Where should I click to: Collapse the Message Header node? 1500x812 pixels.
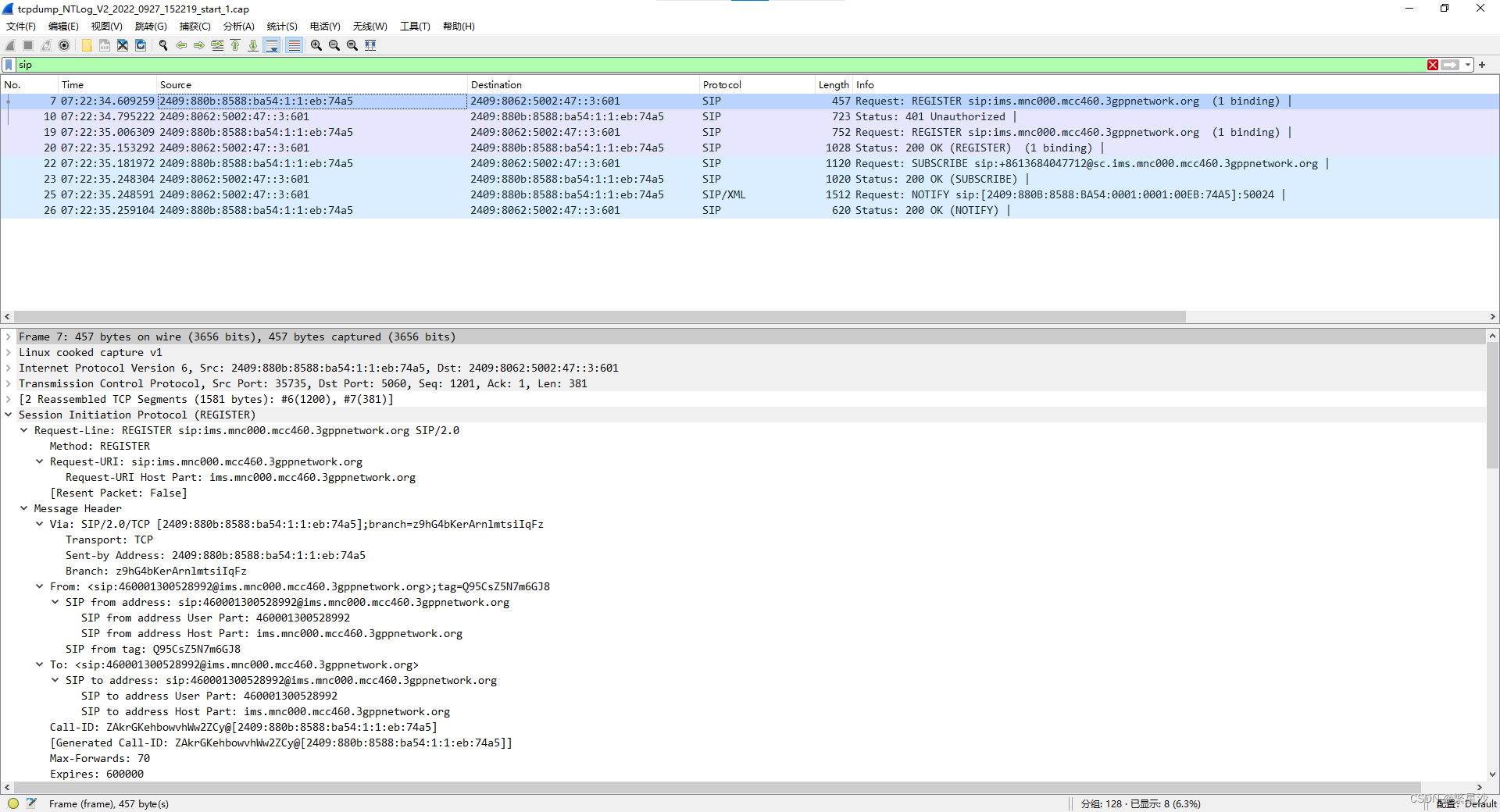[24, 508]
